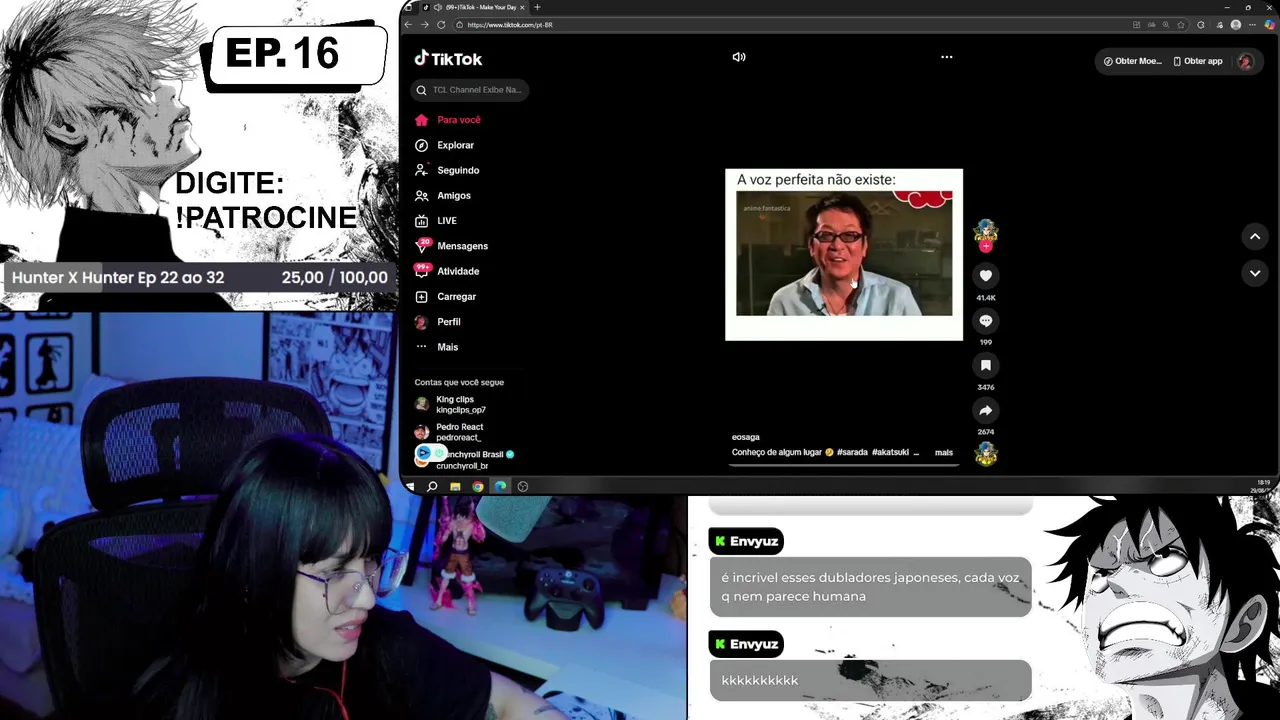Save video with the bookmark icon
Screen dimensions: 1280x720
[986, 366]
